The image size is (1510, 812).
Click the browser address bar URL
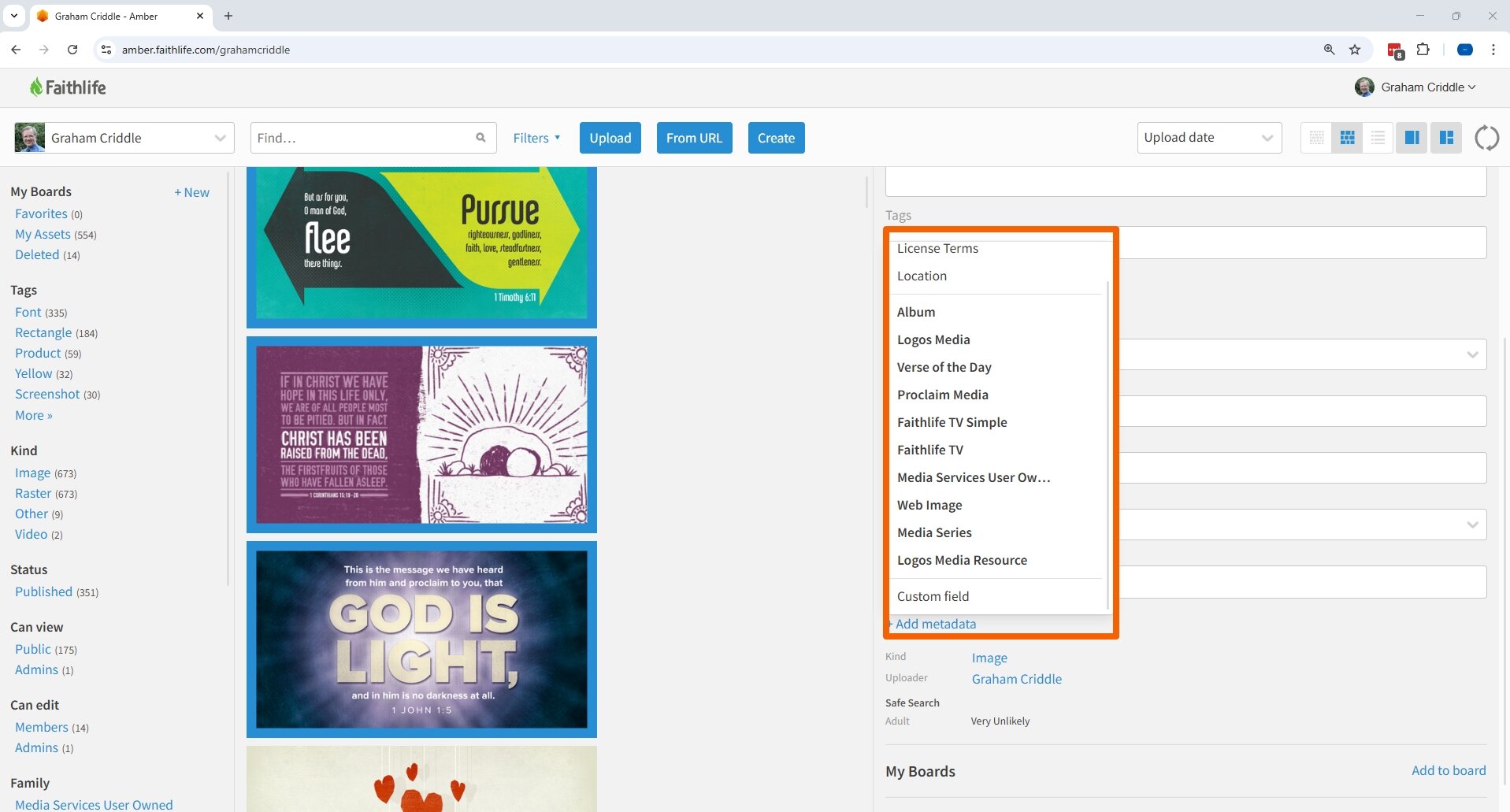tap(206, 50)
